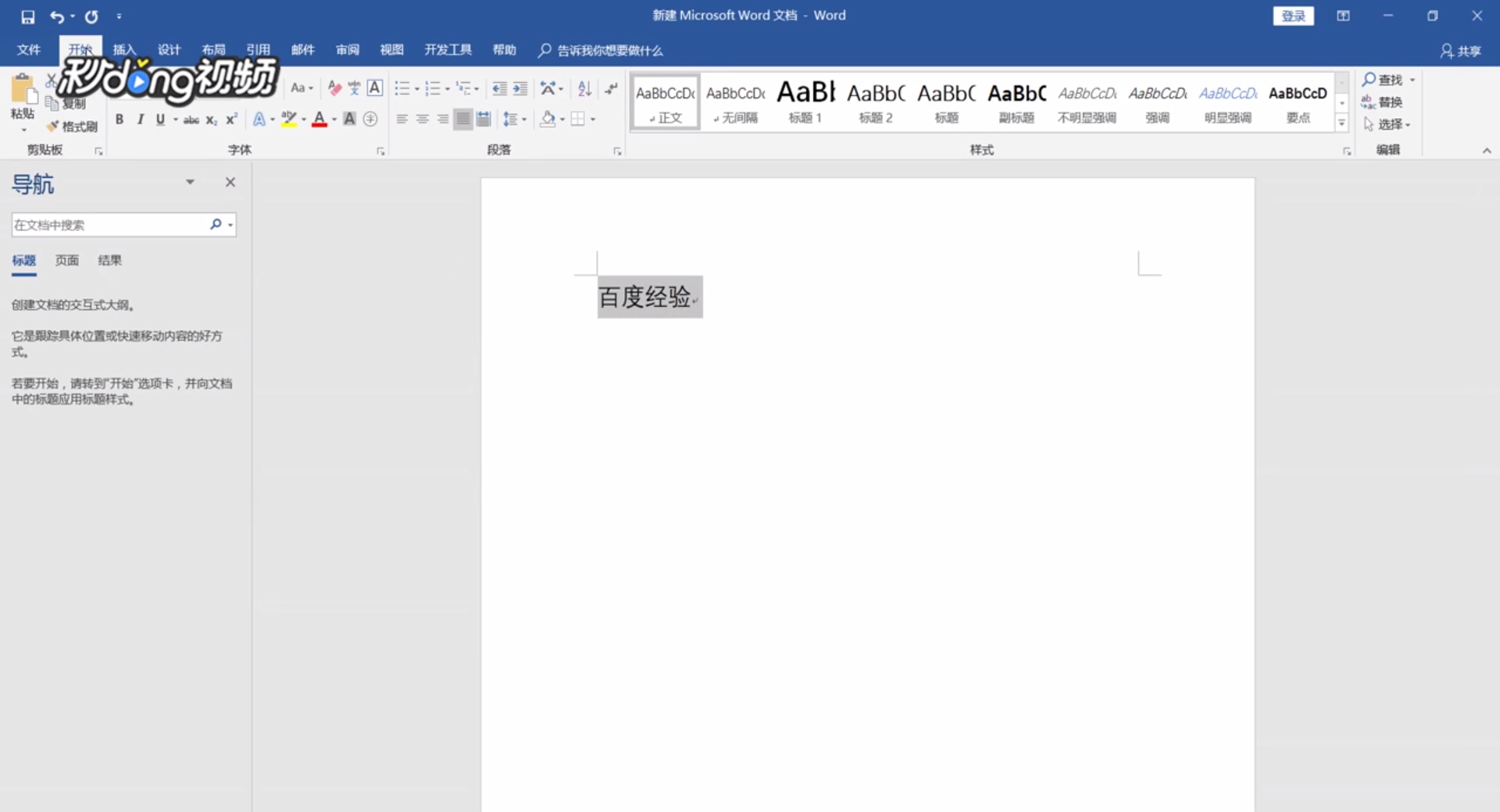Click the bulleted list icon
Image resolution: width=1500 pixels, height=812 pixels.
(x=402, y=88)
